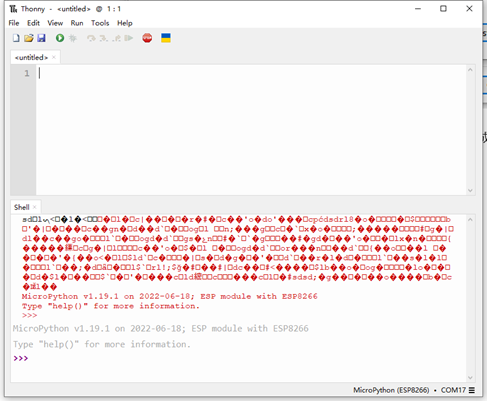Click the Step into toolbar icon

[x=104, y=38]
